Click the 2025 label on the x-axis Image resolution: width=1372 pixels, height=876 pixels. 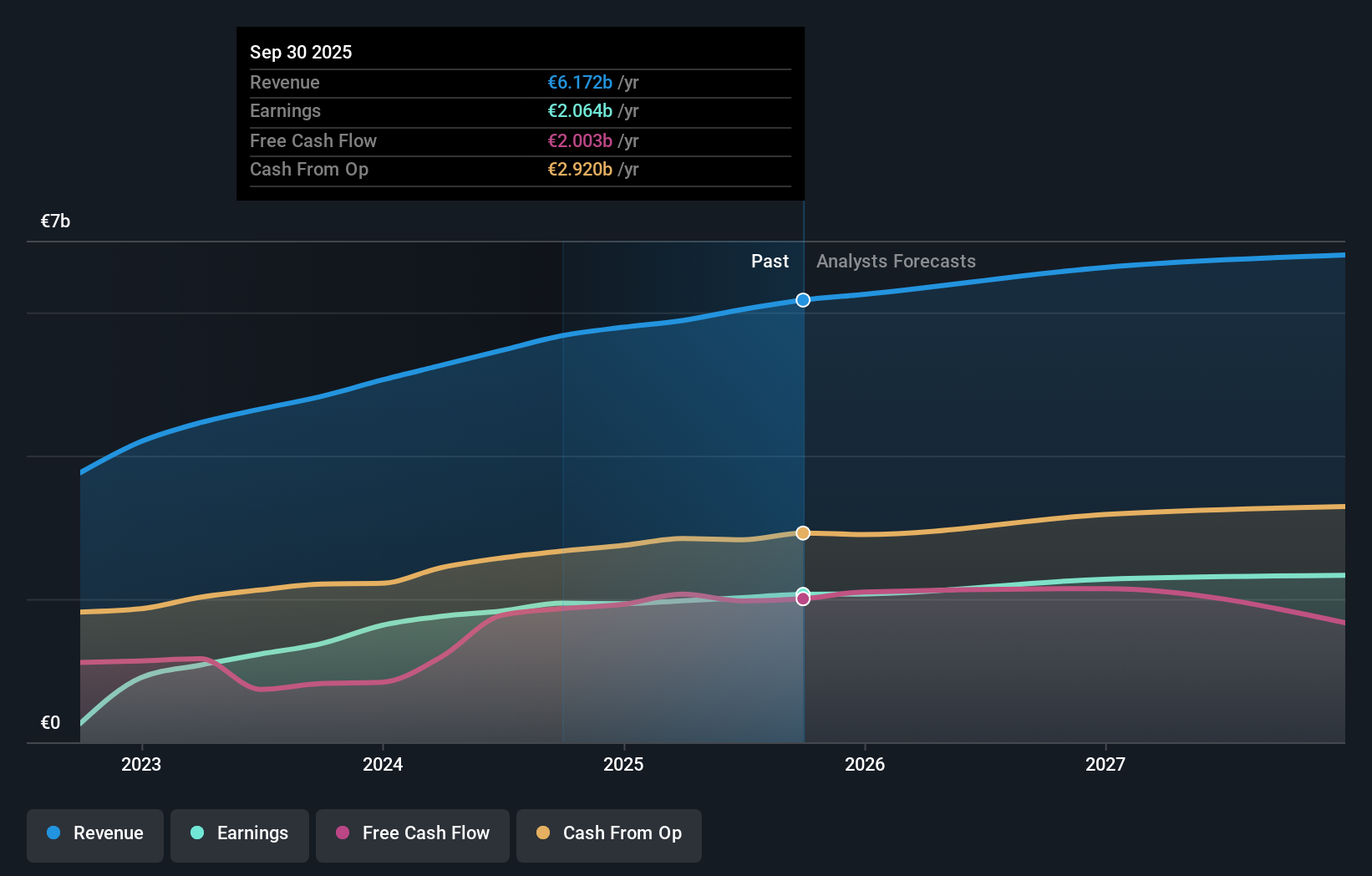[x=624, y=764]
